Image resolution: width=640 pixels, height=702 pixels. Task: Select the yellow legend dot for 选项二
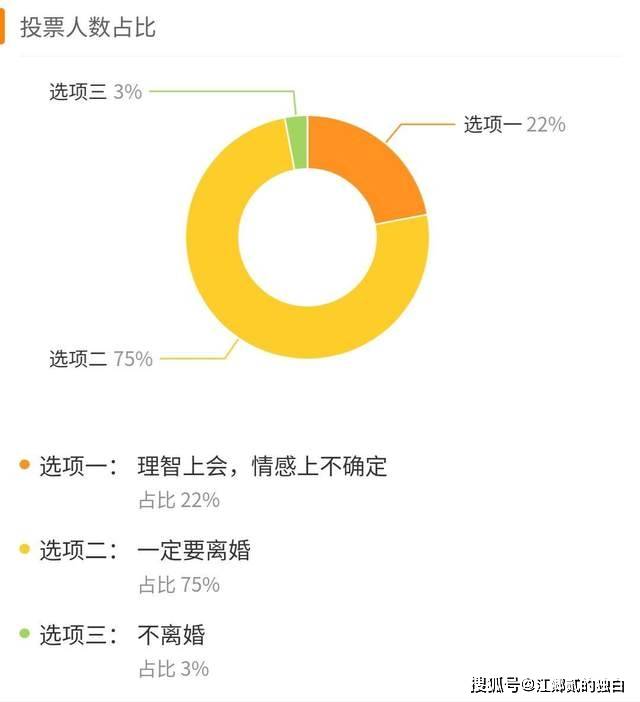(25, 548)
